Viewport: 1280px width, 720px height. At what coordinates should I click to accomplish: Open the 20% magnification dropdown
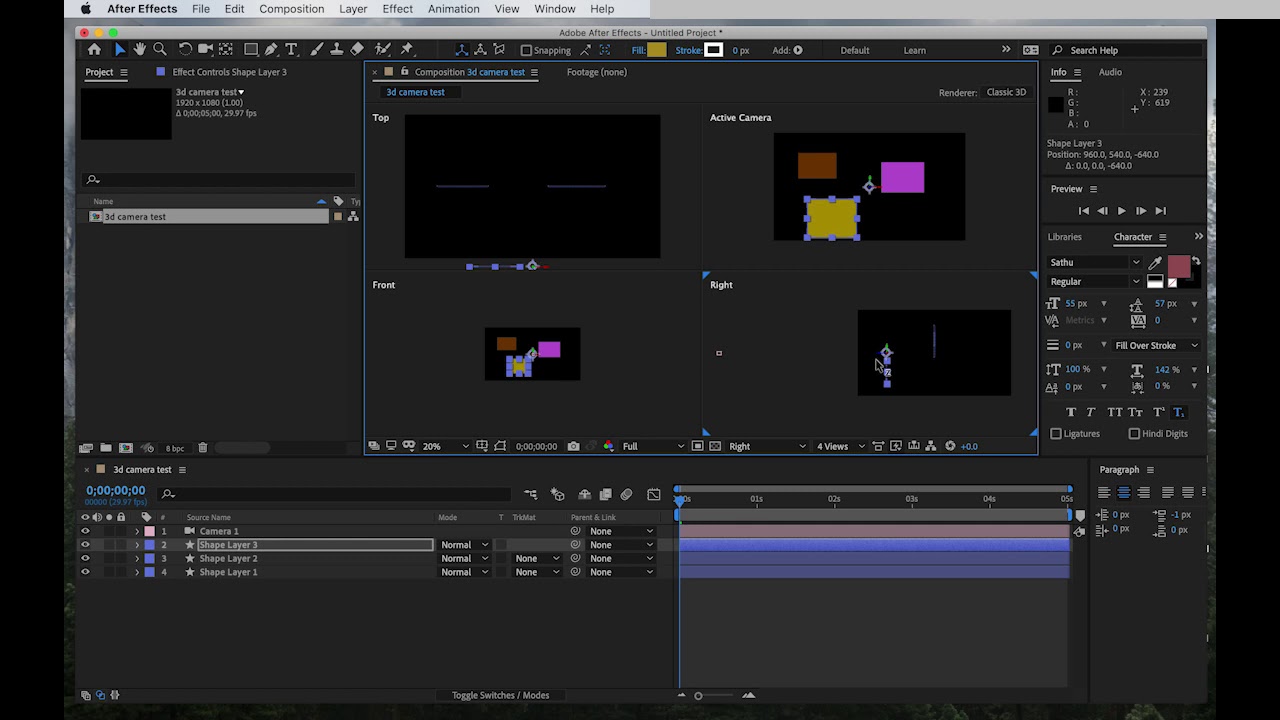click(x=445, y=446)
